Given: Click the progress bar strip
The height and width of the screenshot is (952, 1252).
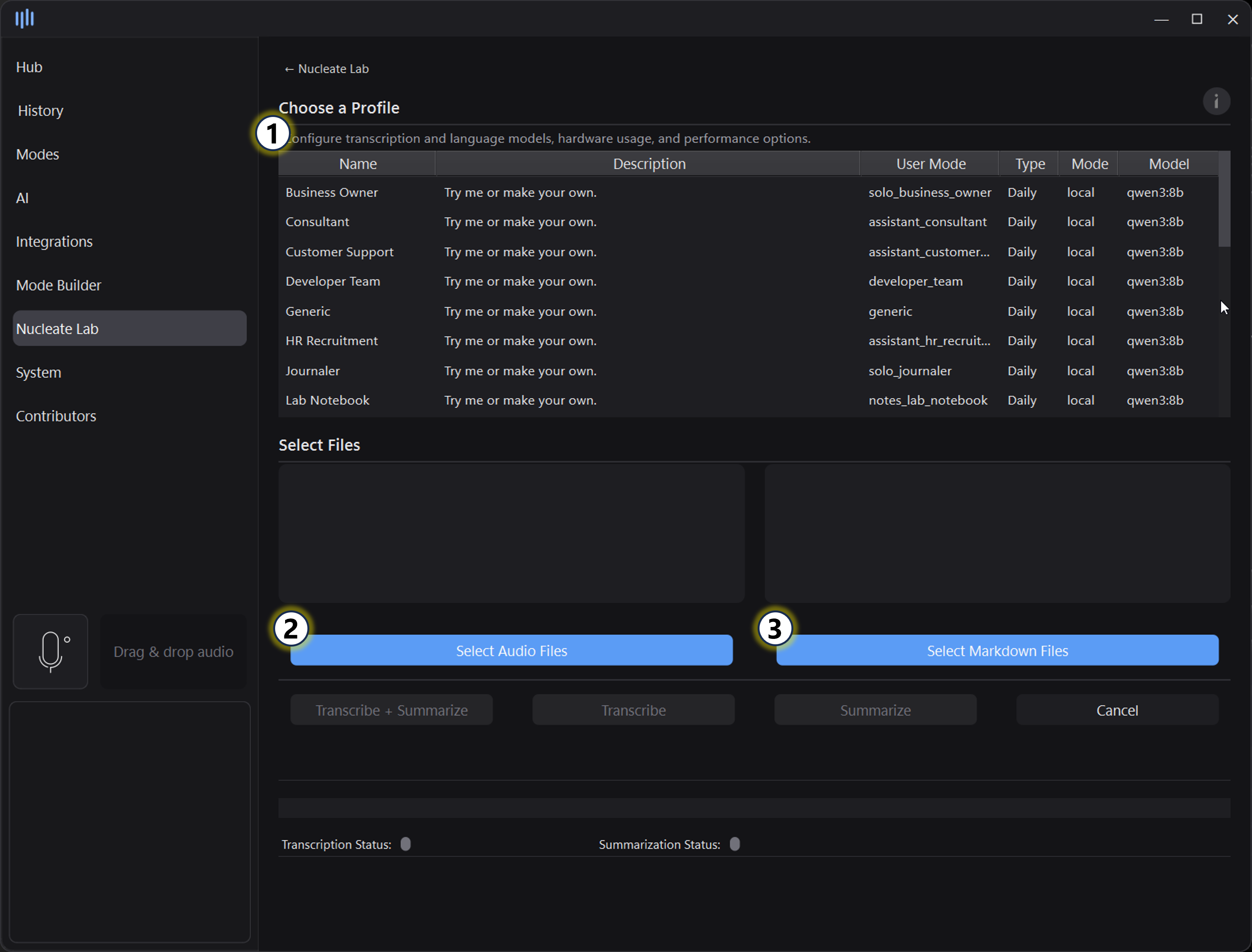Looking at the screenshot, I should (x=754, y=807).
